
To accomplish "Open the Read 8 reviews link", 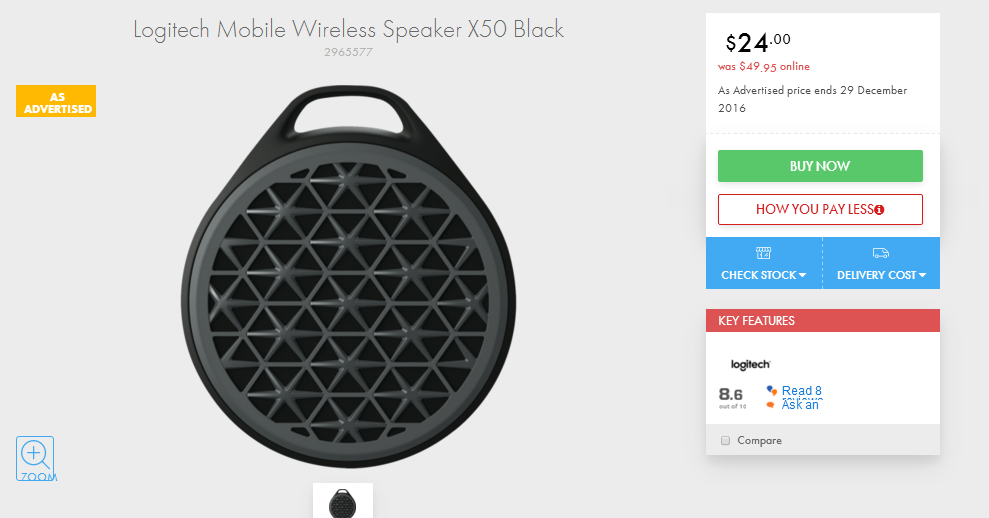I will (x=802, y=391).
